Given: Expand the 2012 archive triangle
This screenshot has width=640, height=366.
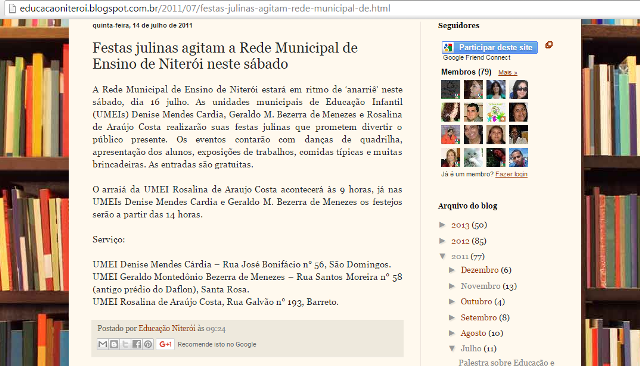Looking at the screenshot, I should (442, 240).
